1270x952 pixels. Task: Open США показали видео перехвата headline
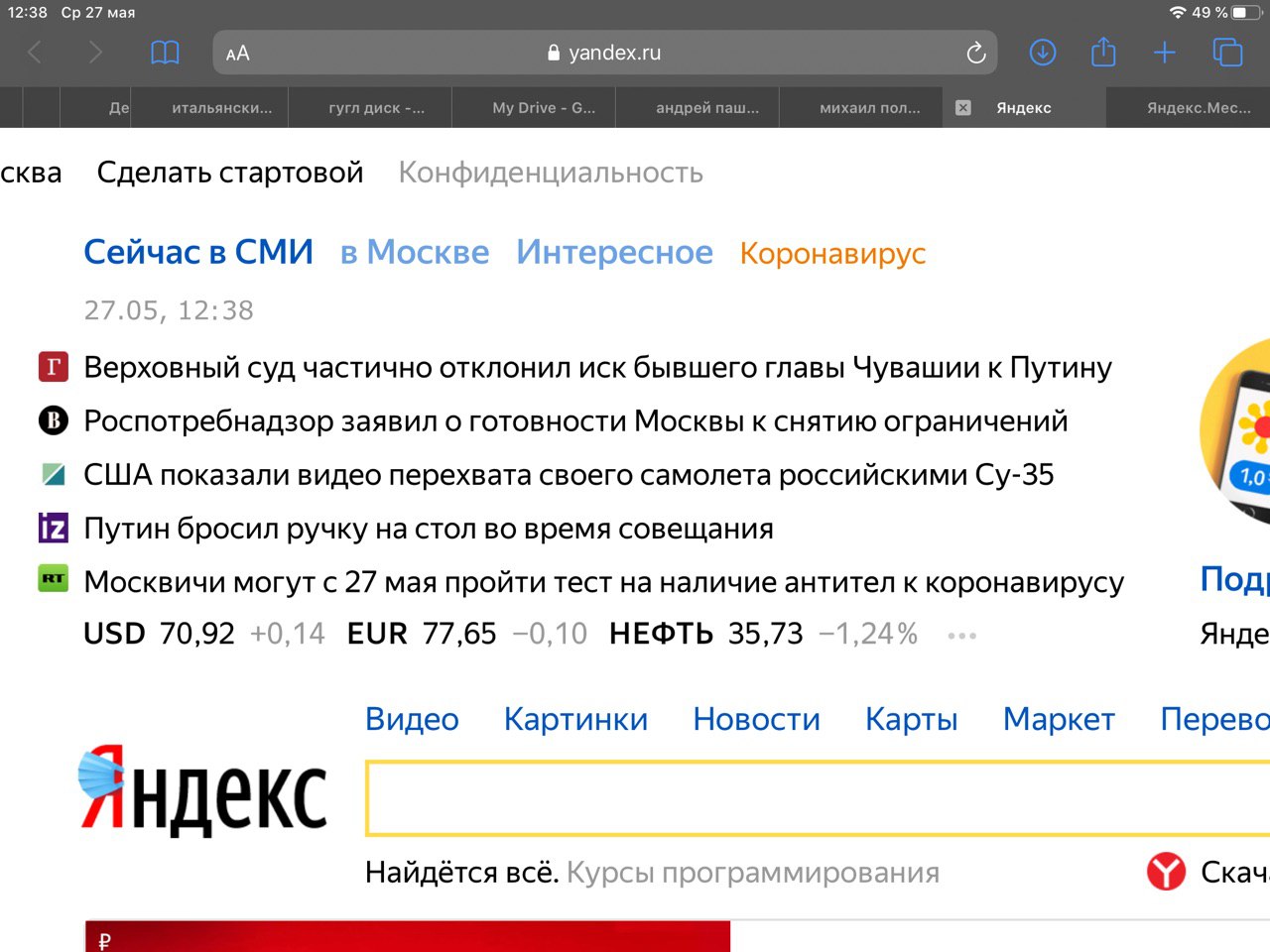coord(569,475)
